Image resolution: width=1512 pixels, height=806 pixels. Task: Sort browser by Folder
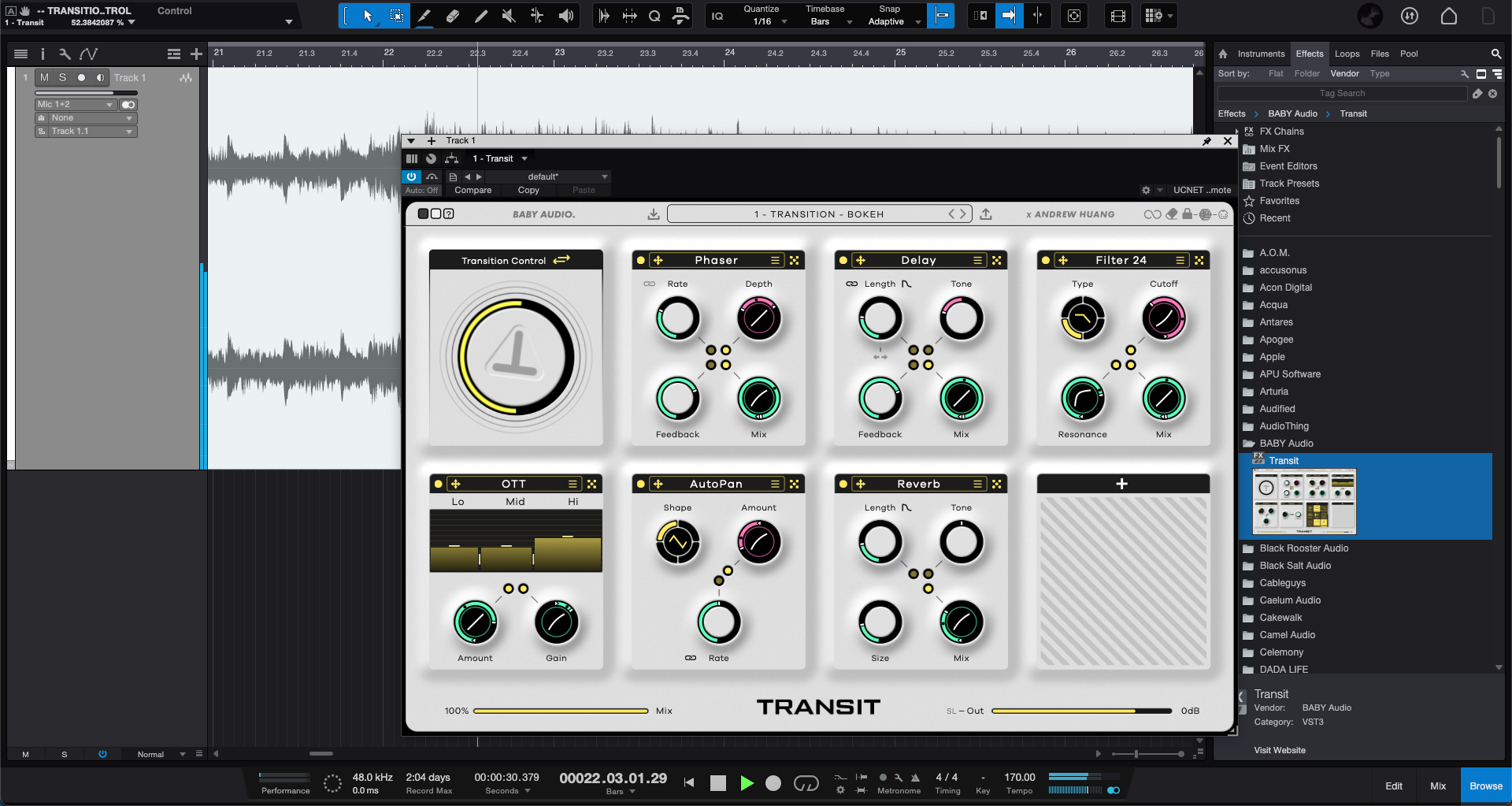(1306, 73)
